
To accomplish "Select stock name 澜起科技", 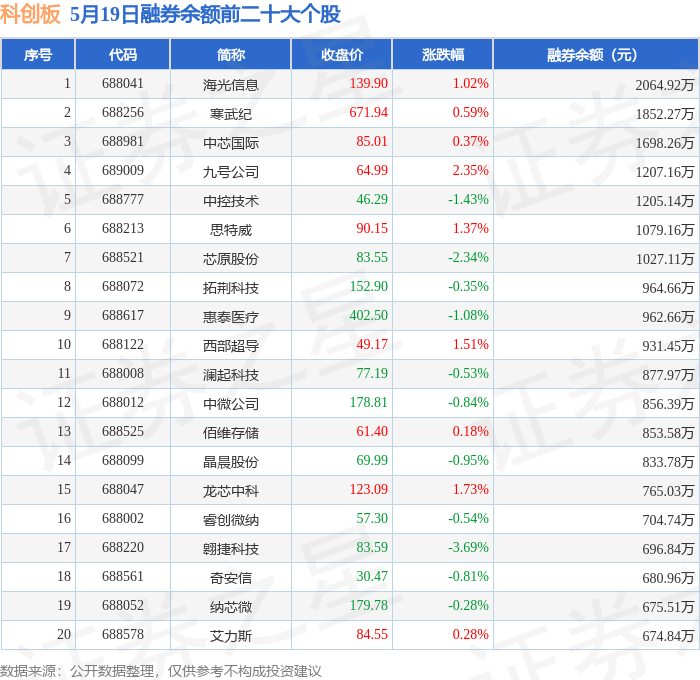I will click(231, 375).
